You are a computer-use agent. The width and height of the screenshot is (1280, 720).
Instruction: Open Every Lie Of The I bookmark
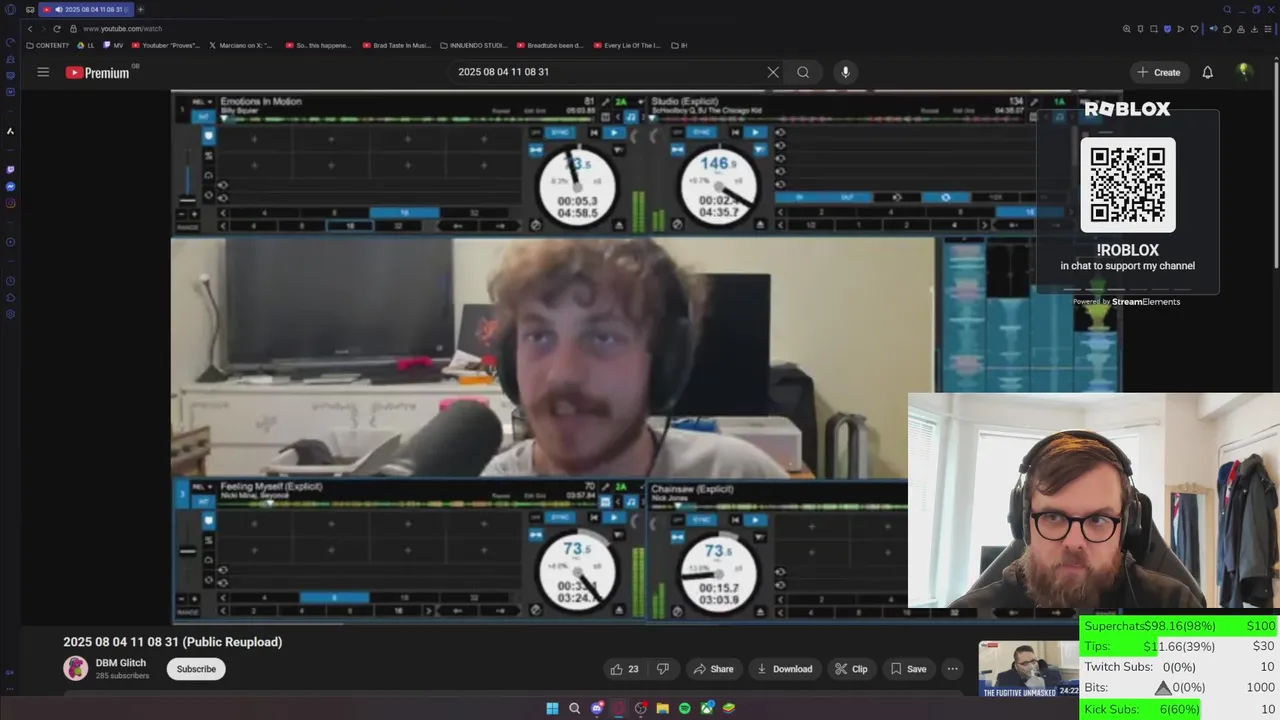[627, 45]
